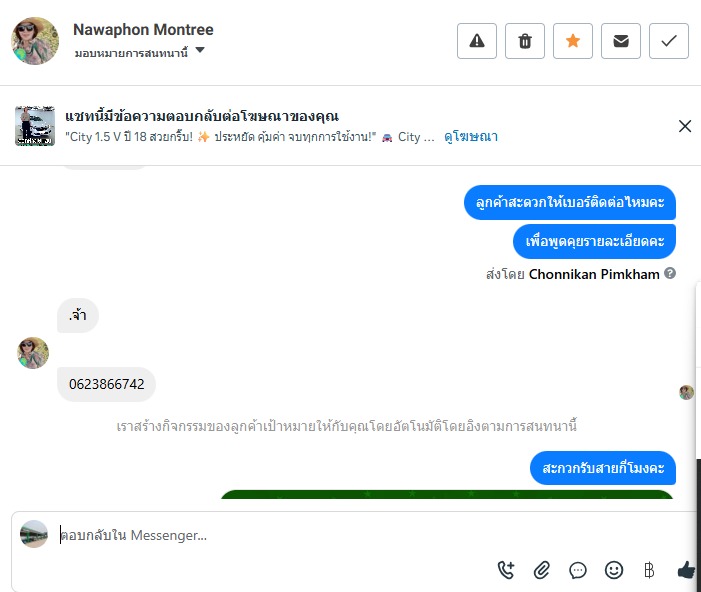Click the Baht payment request icon

649,570
